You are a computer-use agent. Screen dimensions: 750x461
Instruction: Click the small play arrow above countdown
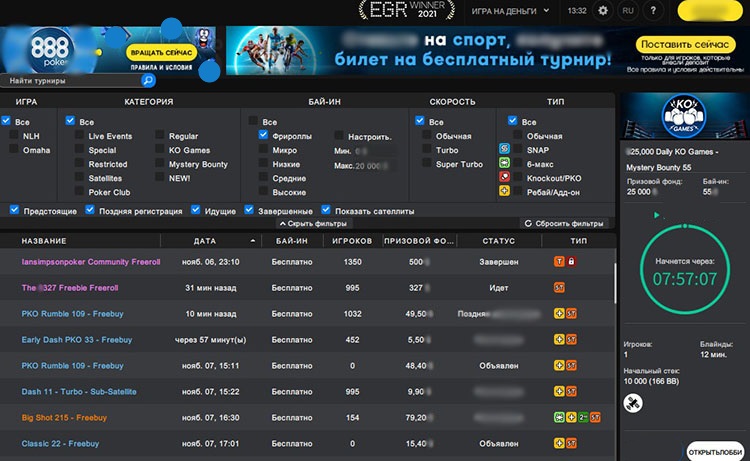pos(657,215)
